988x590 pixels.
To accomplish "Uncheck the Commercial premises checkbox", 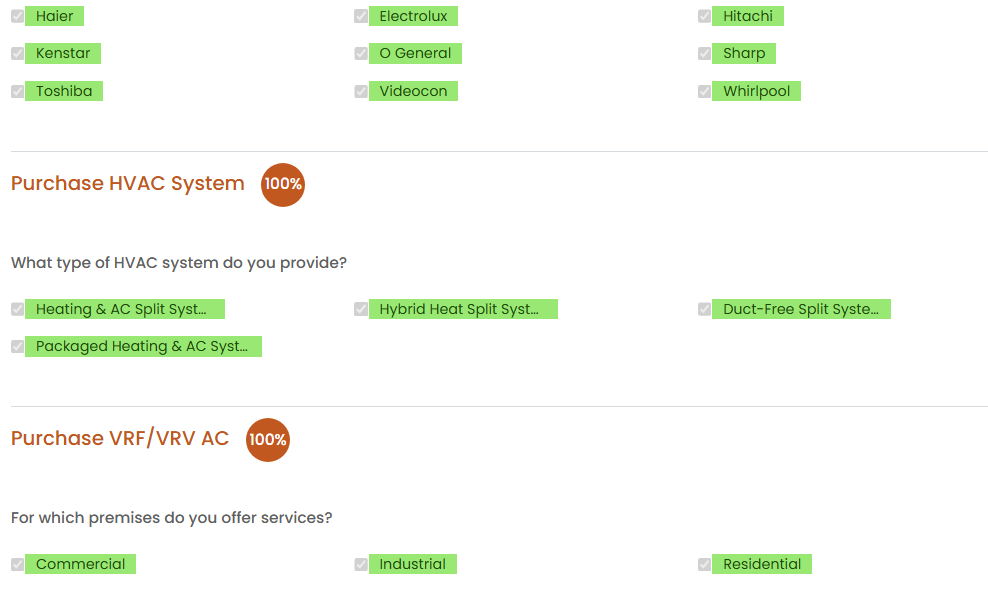I will pyautogui.click(x=17, y=564).
